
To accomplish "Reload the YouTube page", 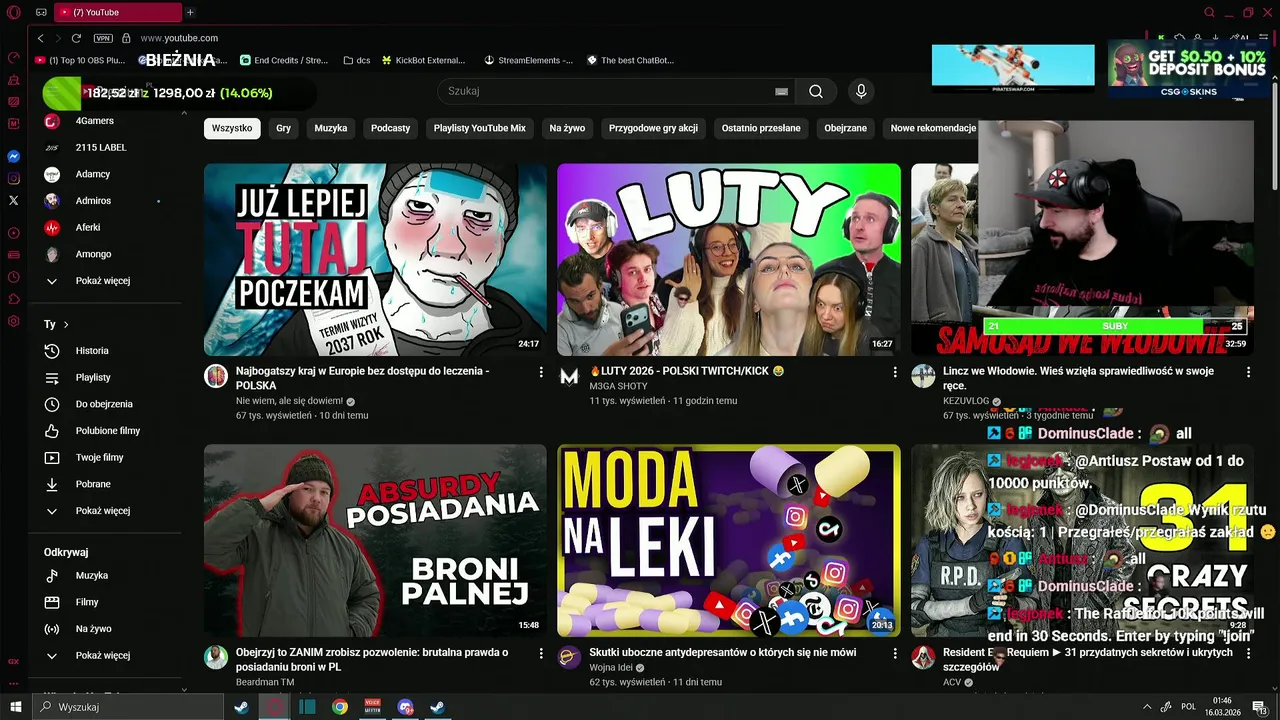I will (x=76, y=38).
